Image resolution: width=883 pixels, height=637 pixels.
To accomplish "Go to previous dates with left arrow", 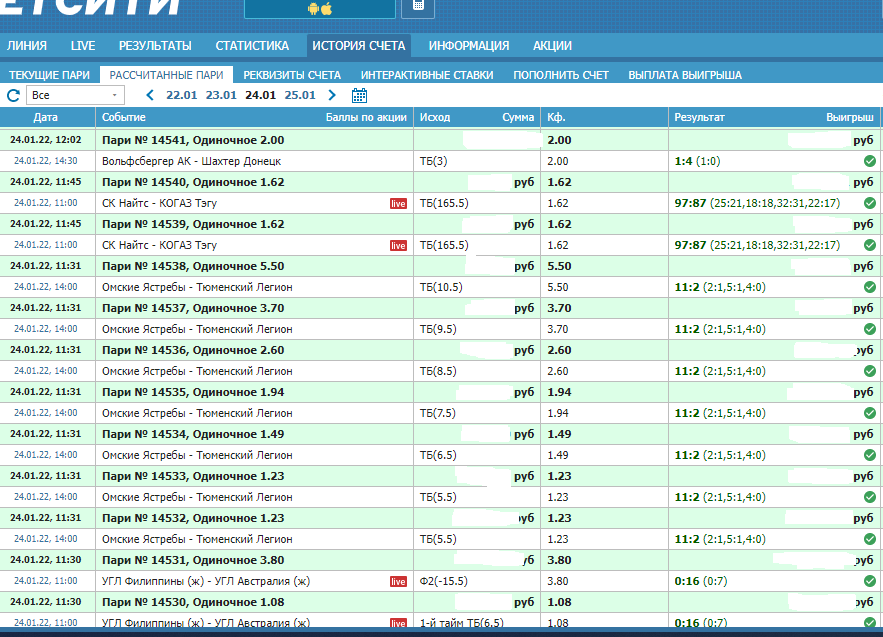I will point(150,96).
